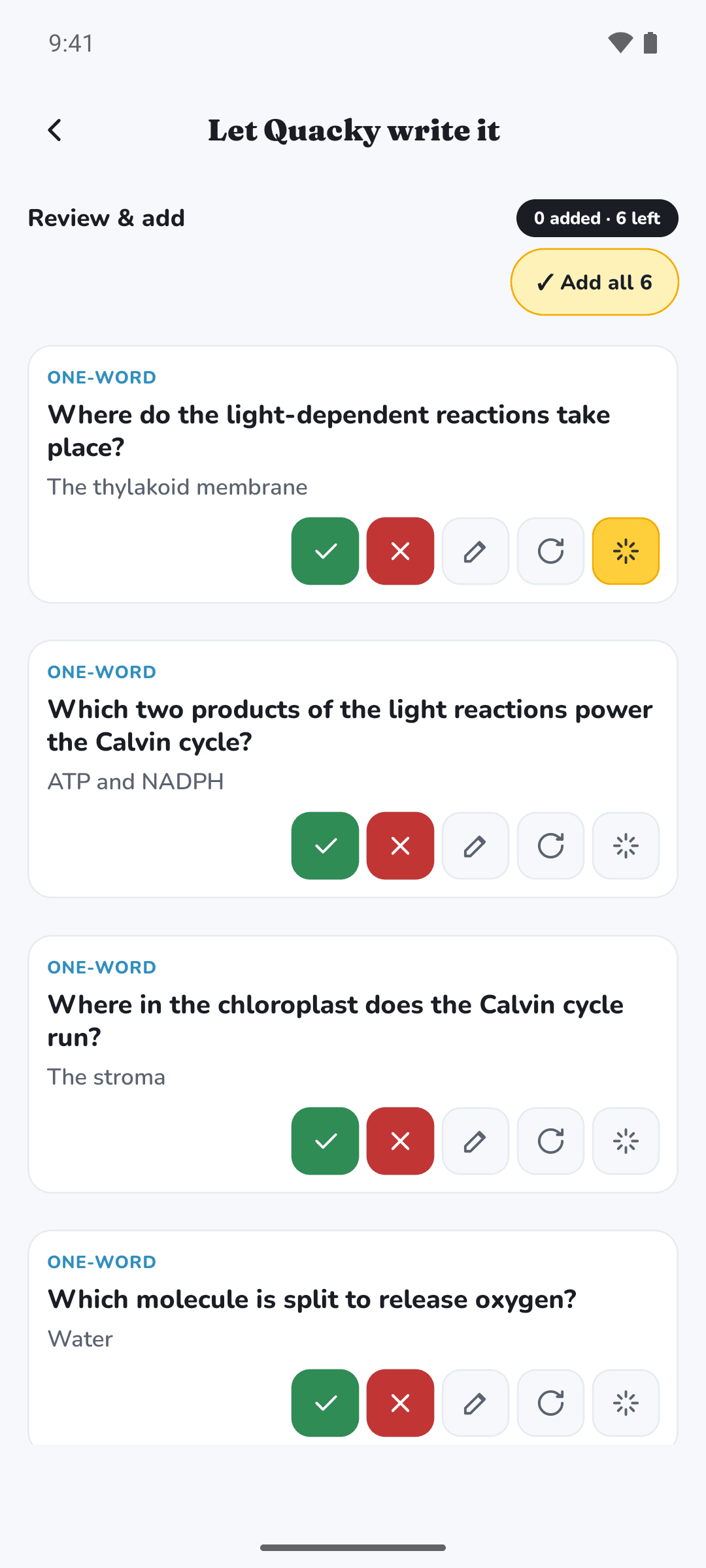Accept the Water answer card
Image resolution: width=706 pixels, height=1568 pixels.
click(x=326, y=1403)
